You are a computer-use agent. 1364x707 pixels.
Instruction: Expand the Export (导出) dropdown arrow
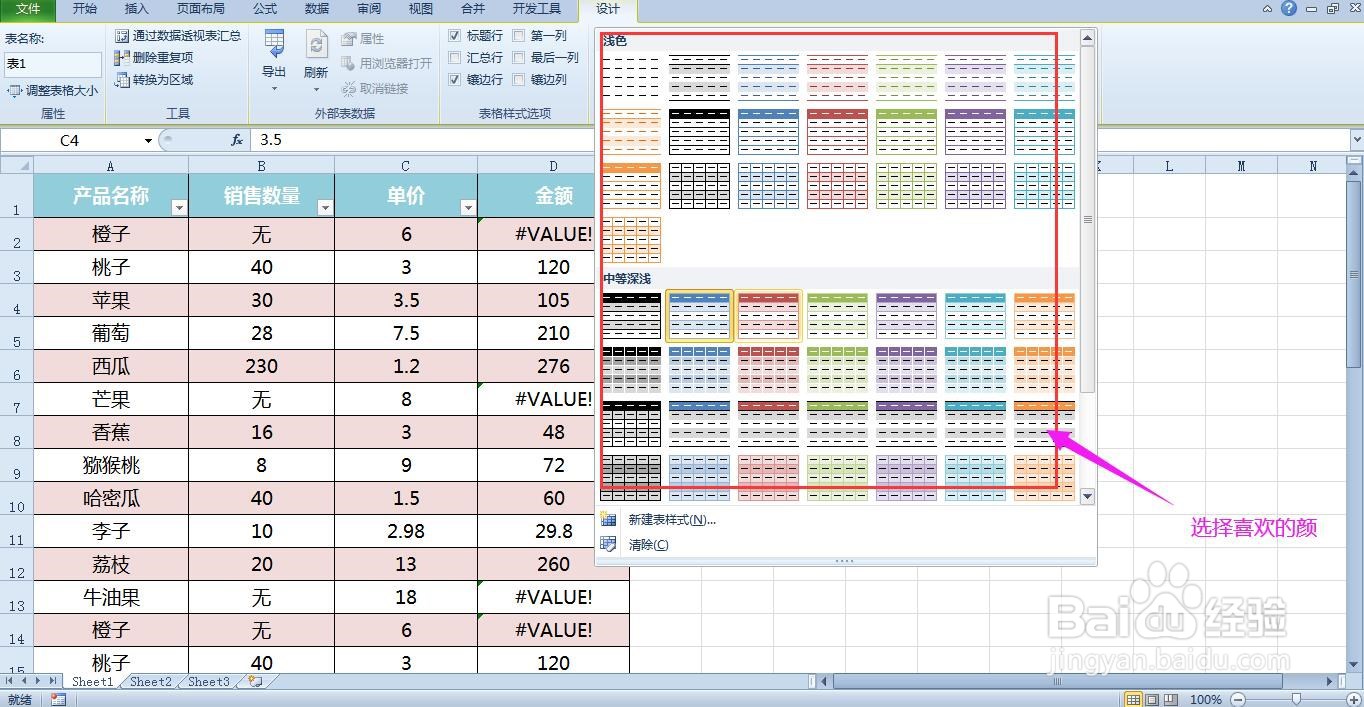[x=274, y=89]
